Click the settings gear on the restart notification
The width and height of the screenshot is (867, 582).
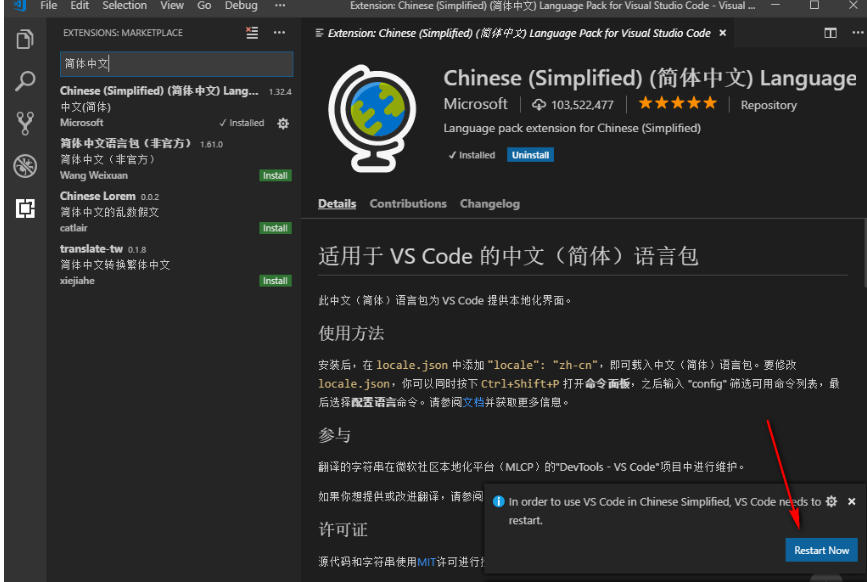coord(831,502)
